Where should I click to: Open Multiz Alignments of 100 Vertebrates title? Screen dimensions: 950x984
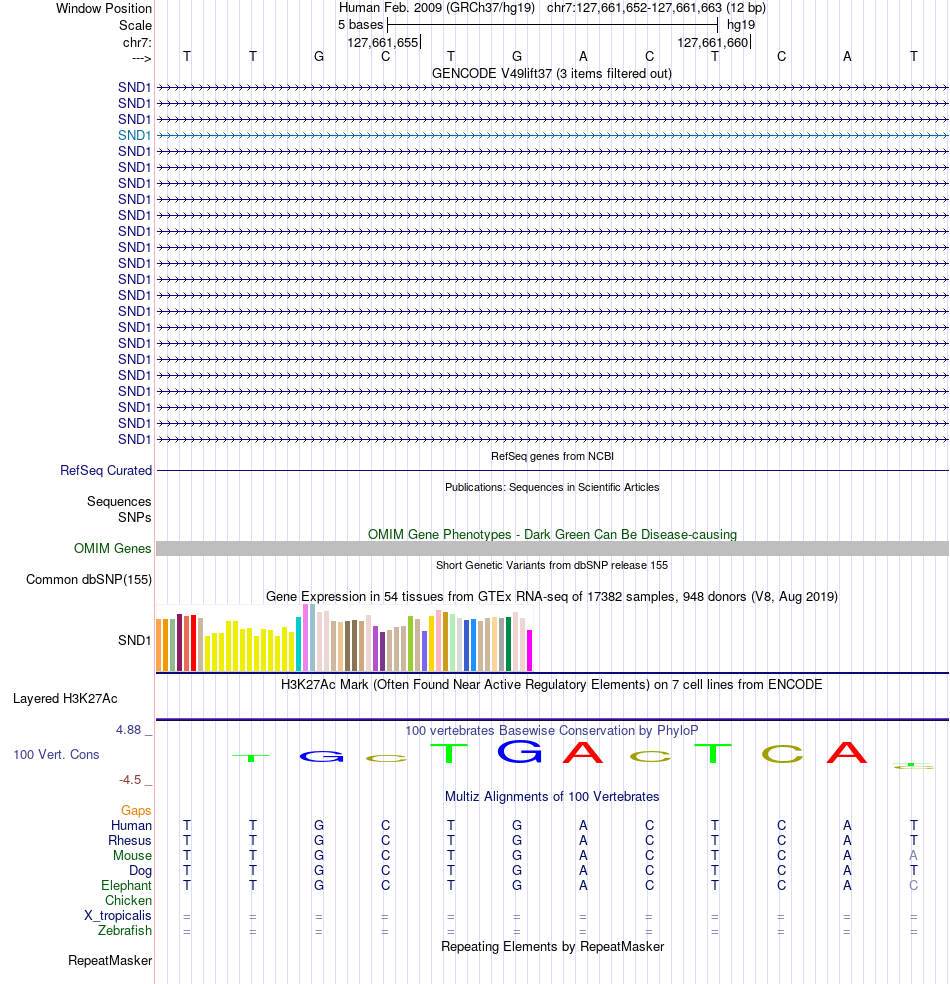(x=552, y=796)
